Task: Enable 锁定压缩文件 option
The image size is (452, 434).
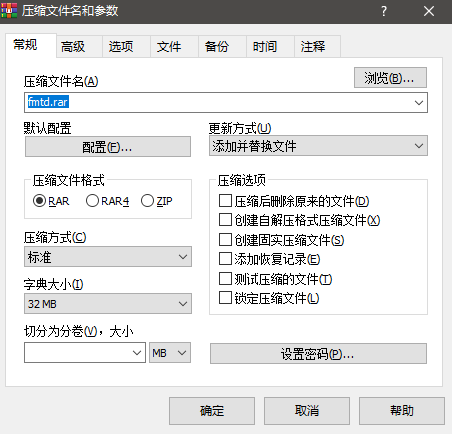Action: [x=269, y=298]
